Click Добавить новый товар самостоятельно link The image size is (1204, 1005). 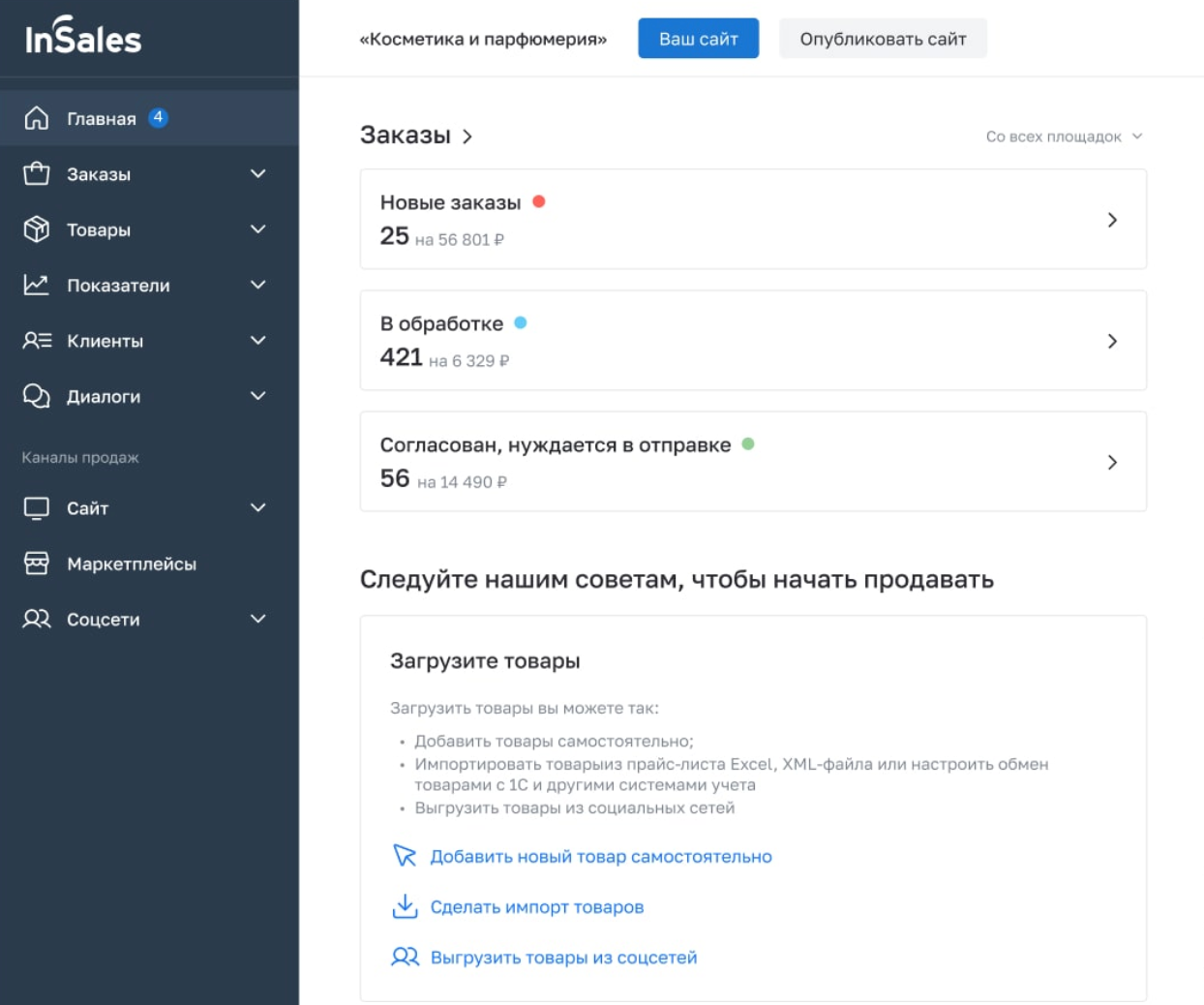(601, 857)
